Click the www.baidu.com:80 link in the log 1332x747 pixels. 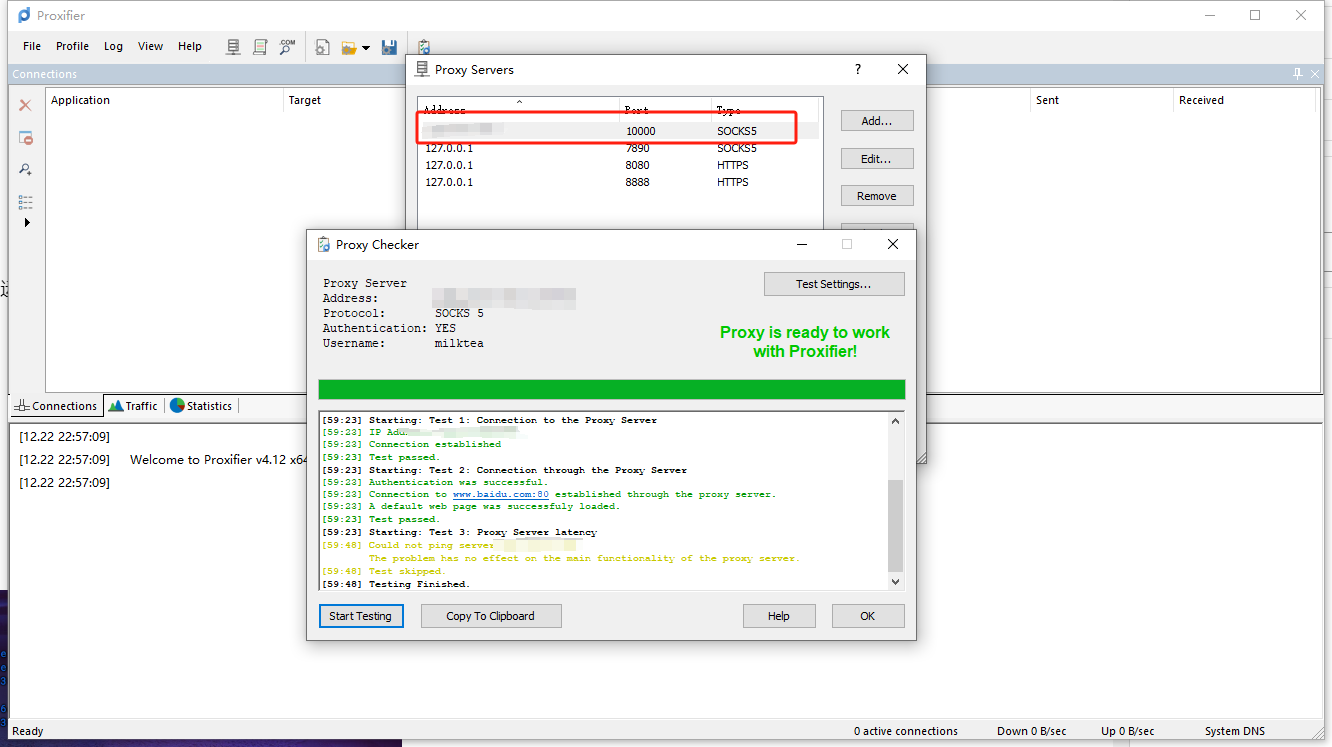pyautogui.click(x=501, y=494)
